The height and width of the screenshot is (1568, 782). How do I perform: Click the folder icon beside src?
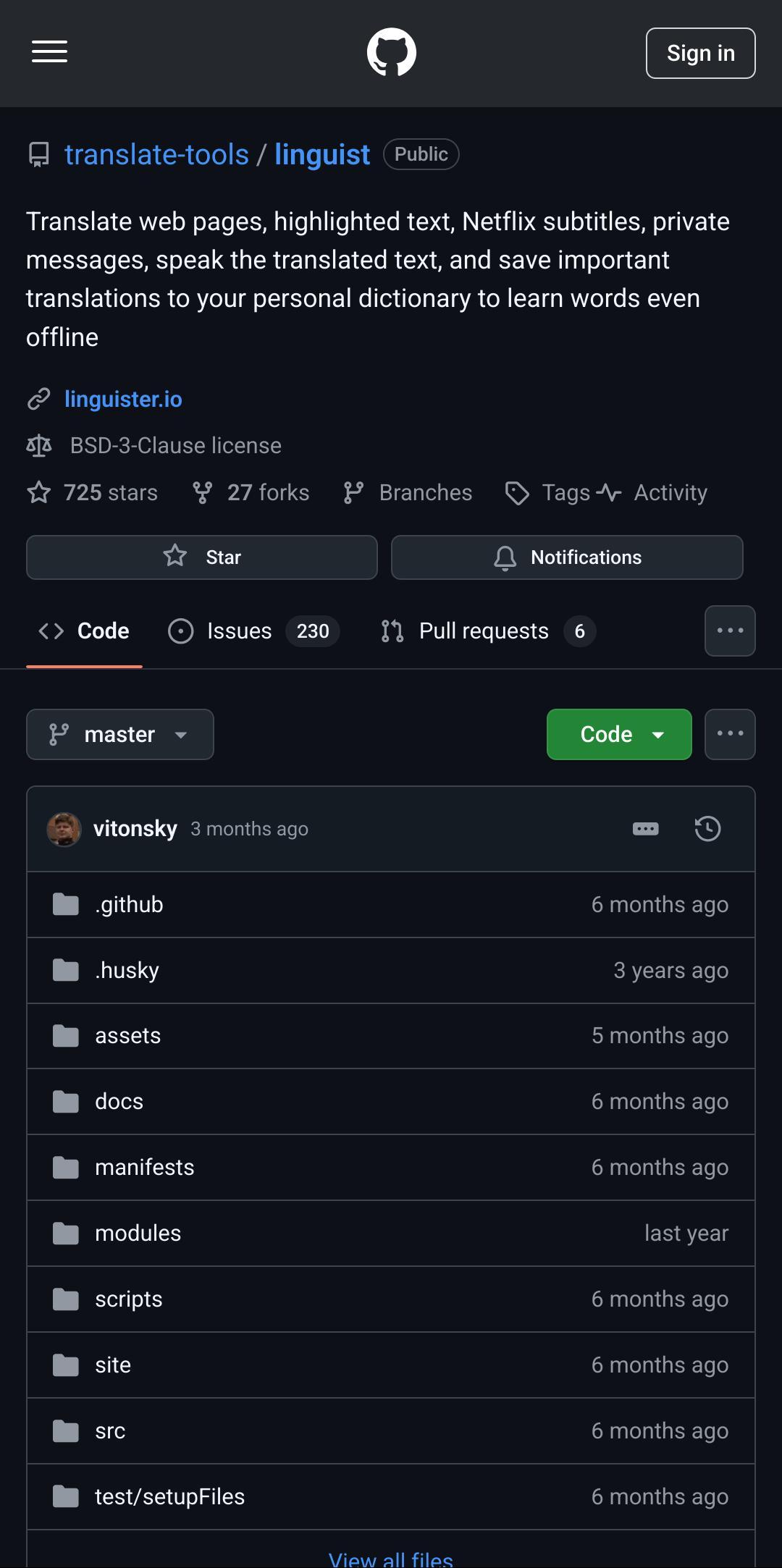[x=66, y=1431]
